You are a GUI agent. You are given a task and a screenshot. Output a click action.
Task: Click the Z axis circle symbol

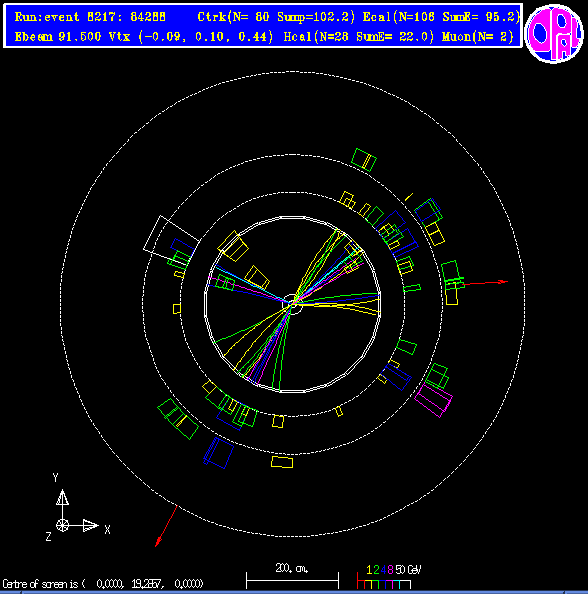click(63, 525)
